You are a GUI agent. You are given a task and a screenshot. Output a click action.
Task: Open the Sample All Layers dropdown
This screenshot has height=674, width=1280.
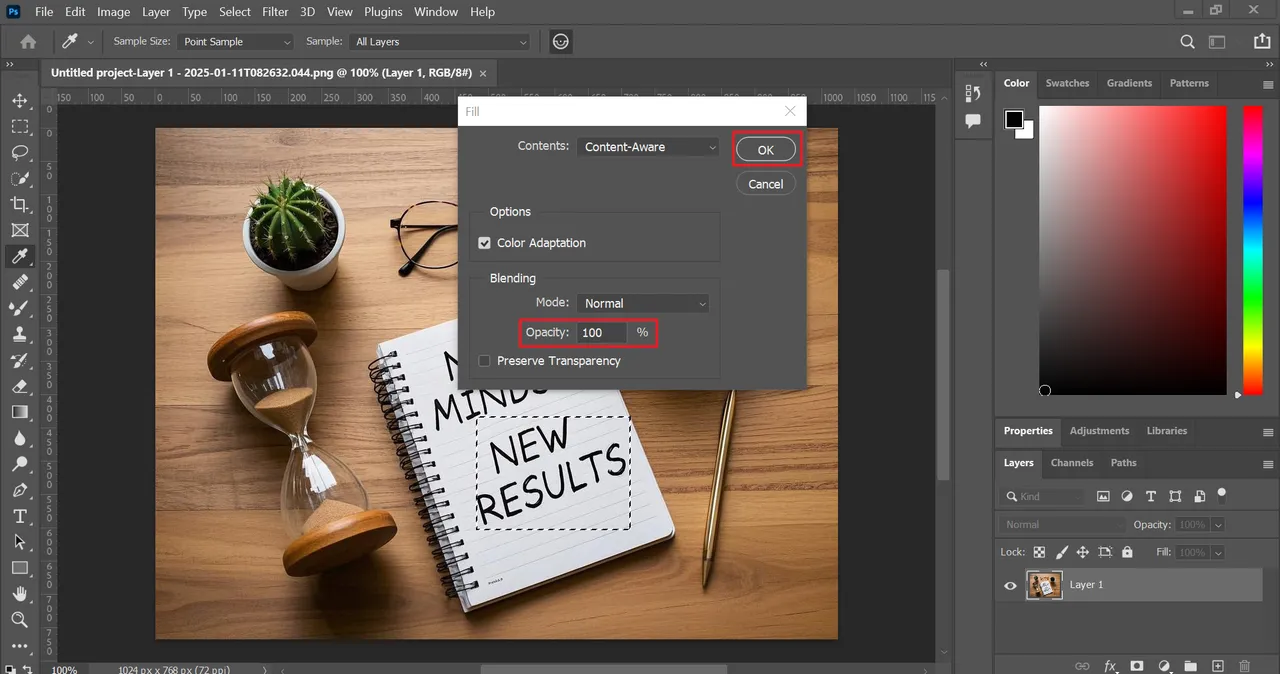439,42
